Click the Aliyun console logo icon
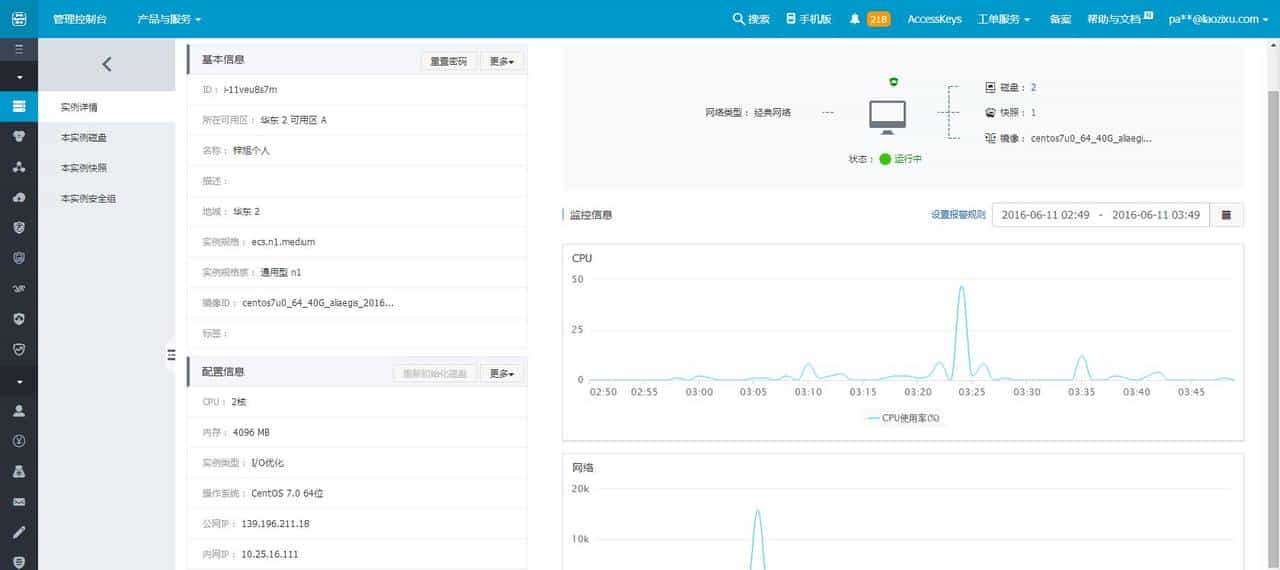Image resolution: width=1280 pixels, height=570 pixels. tap(18, 19)
